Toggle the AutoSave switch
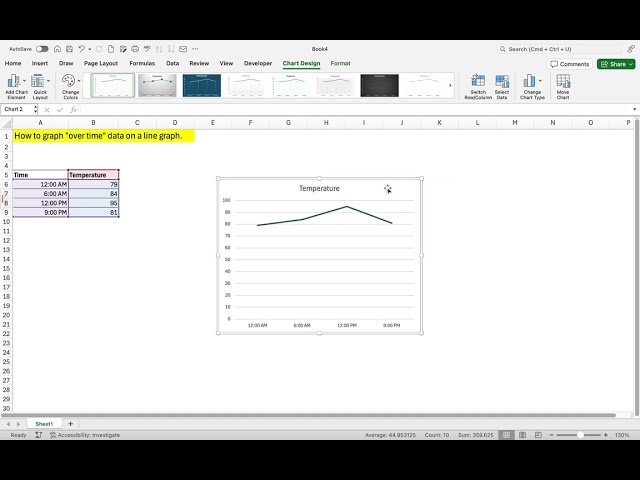The width and height of the screenshot is (640, 480). coord(42,49)
